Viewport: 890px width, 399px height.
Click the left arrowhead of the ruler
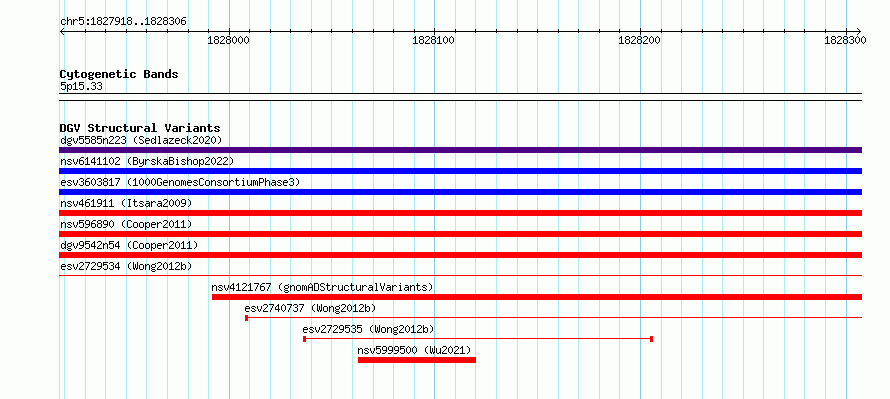click(x=62, y=31)
